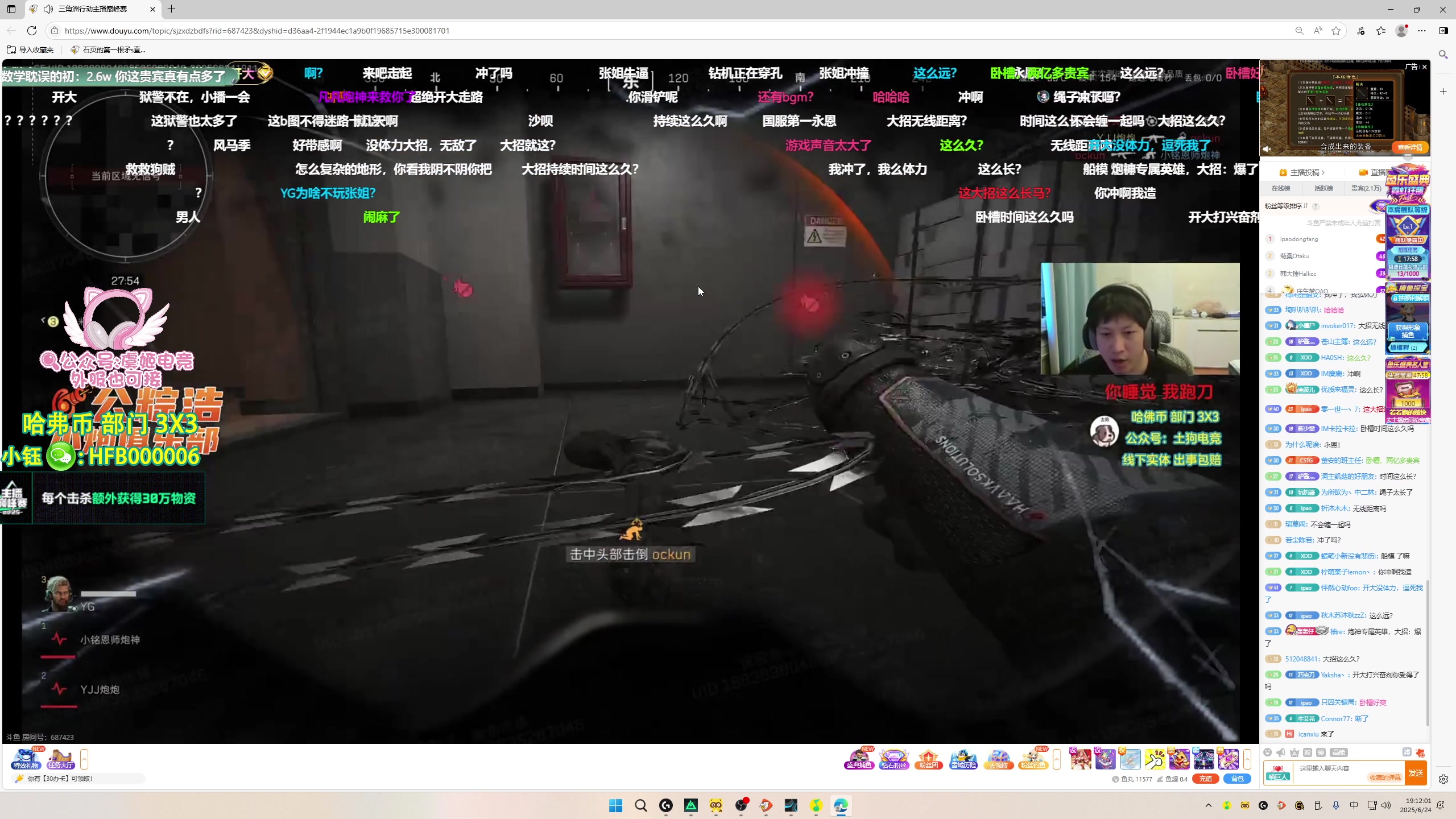The width and height of the screenshot is (1456, 819).
Task: Expand the left gift activity arrow
Action: (x=84, y=759)
